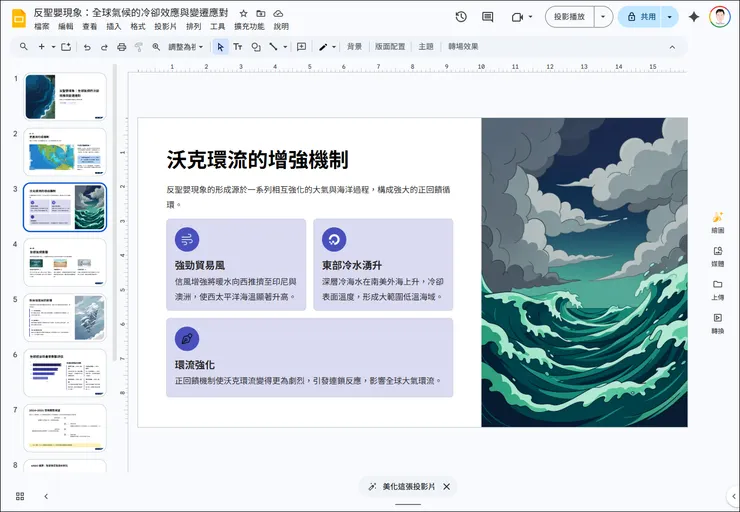Search the menus with magnifier icon
Viewport: 740px width, 512px height.
coord(24,47)
